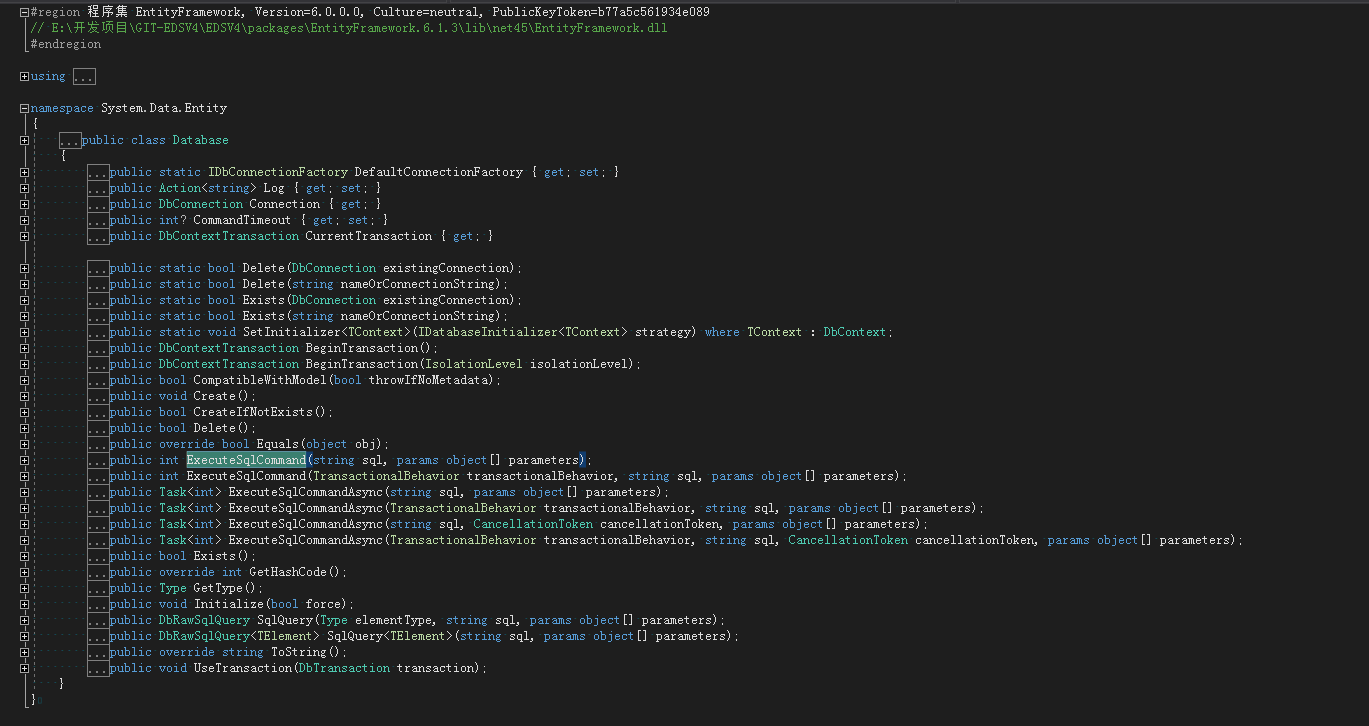Image resolution: width=1369 pixels, height=726 pixels.
Task: Expand the collapsed using directives
Action: point(24,76)
